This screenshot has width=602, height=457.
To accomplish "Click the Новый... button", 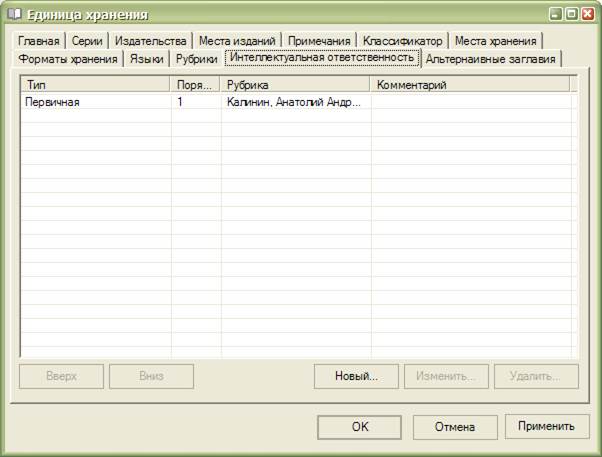I will [356, 377].
